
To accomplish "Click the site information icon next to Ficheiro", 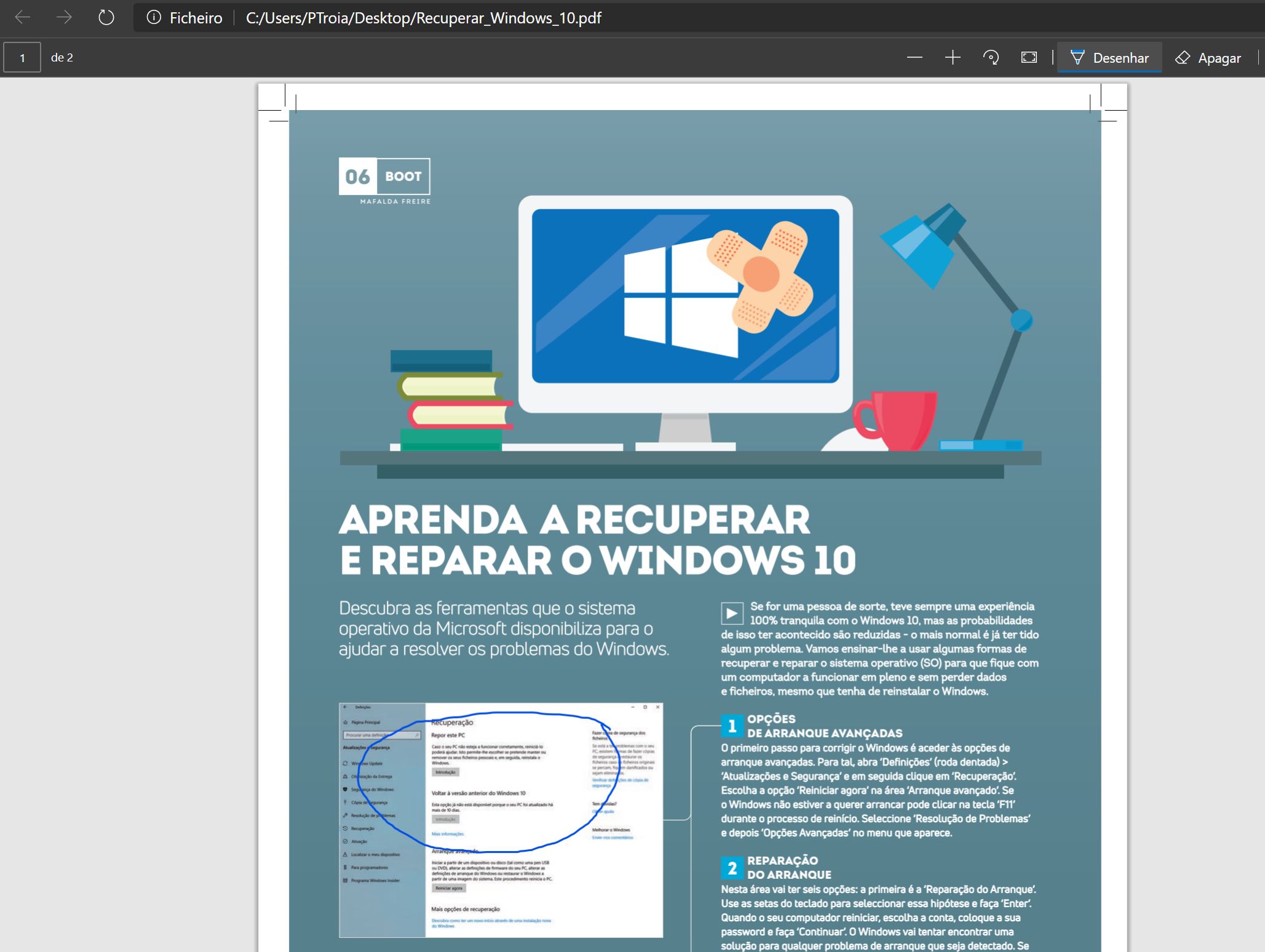I will (154, 18).
